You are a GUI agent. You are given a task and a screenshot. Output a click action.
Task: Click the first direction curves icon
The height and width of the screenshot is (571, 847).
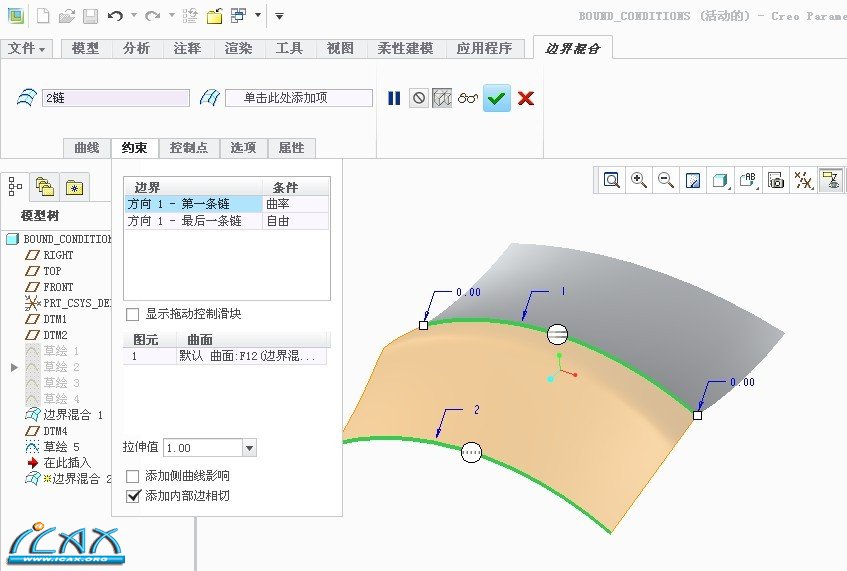point(26,98)
